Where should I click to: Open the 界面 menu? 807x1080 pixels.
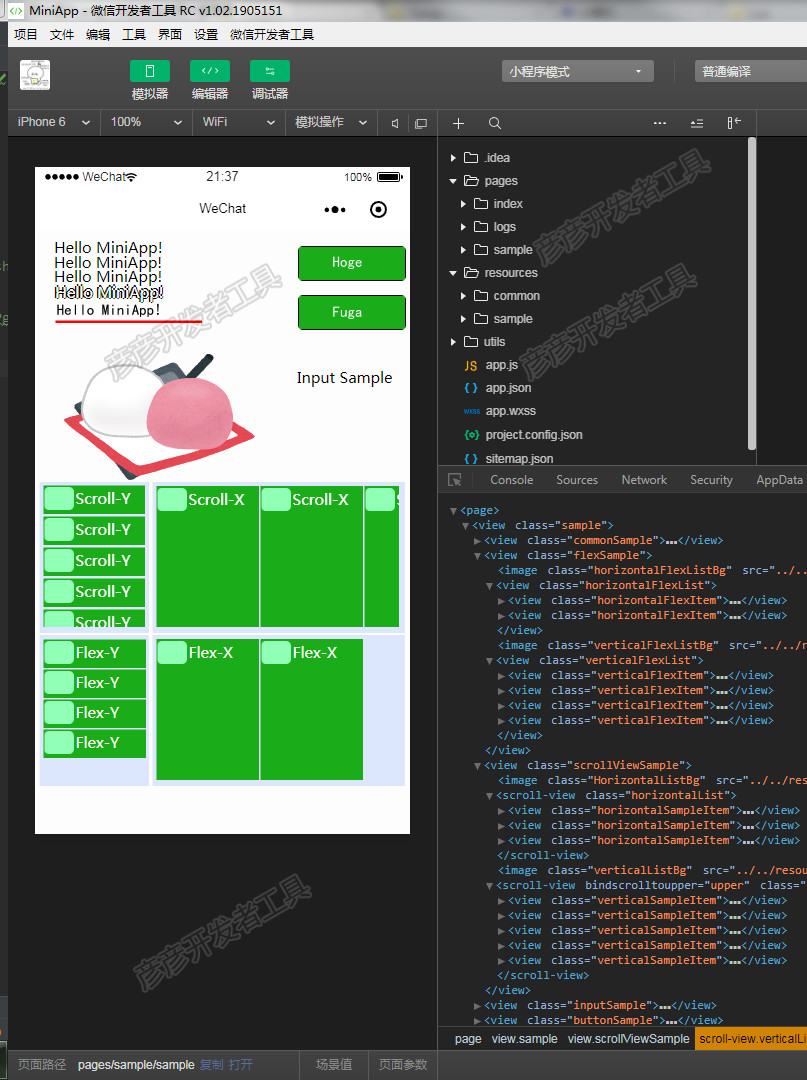pos(169,34)
